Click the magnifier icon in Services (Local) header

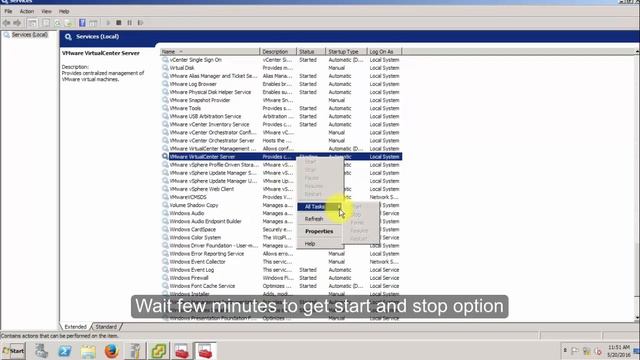[x=68, y=37]
